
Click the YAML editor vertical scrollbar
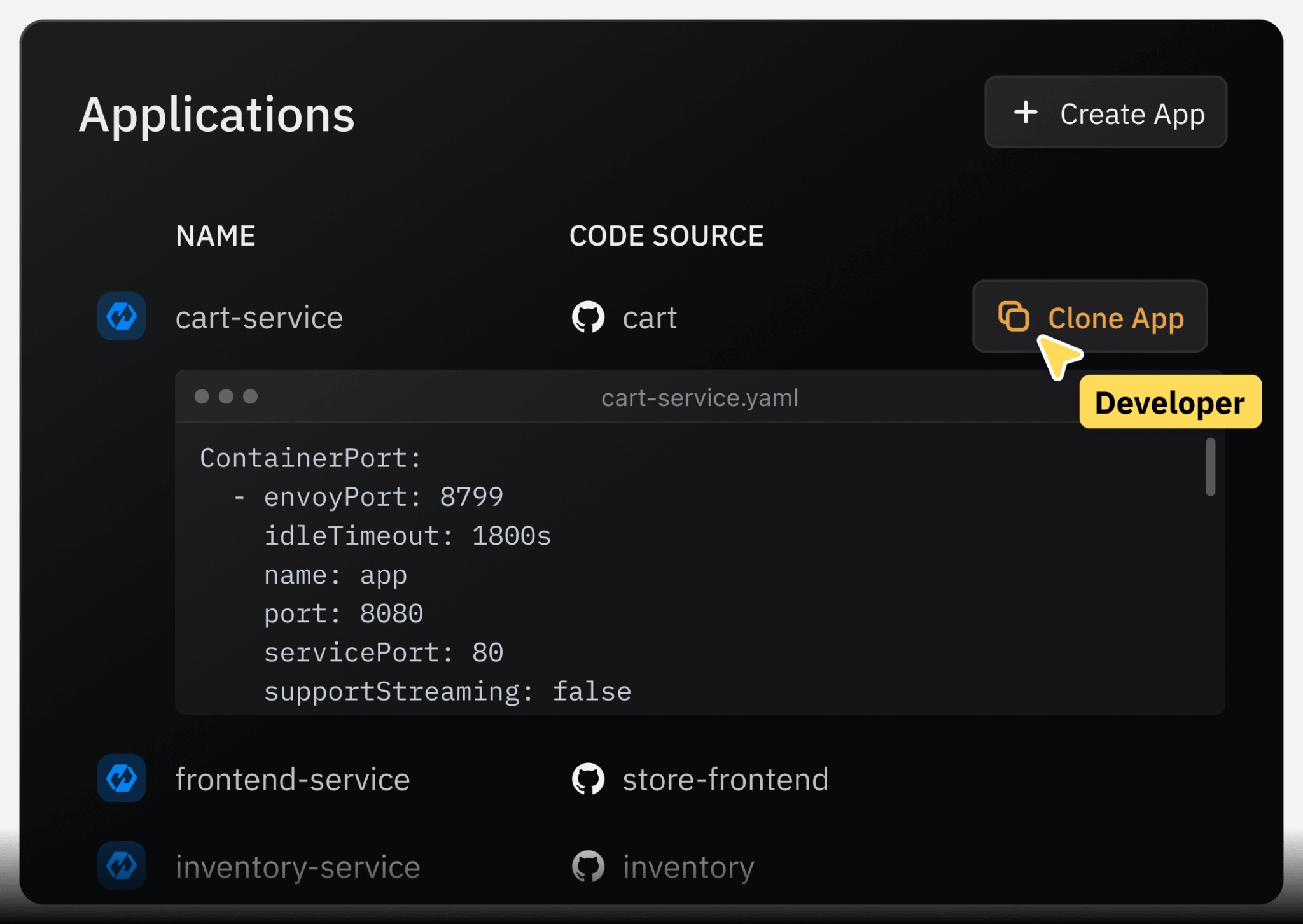tap(1210, 466)
